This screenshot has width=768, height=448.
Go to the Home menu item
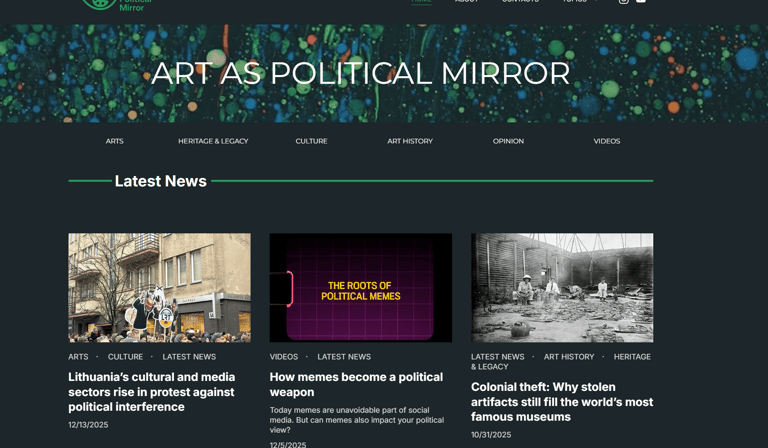422,1
